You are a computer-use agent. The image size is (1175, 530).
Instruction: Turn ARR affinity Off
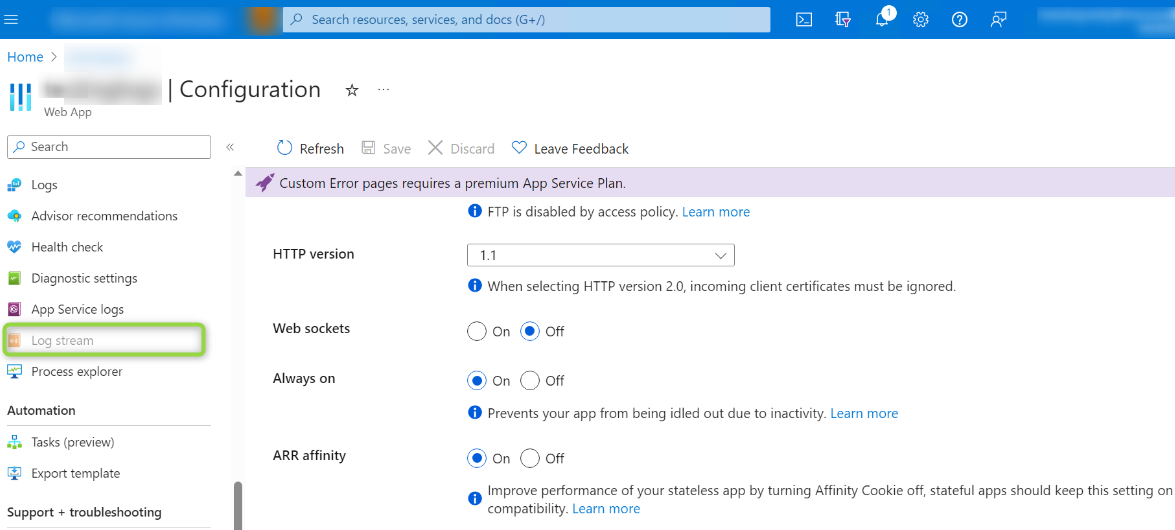tap(531, 459)
